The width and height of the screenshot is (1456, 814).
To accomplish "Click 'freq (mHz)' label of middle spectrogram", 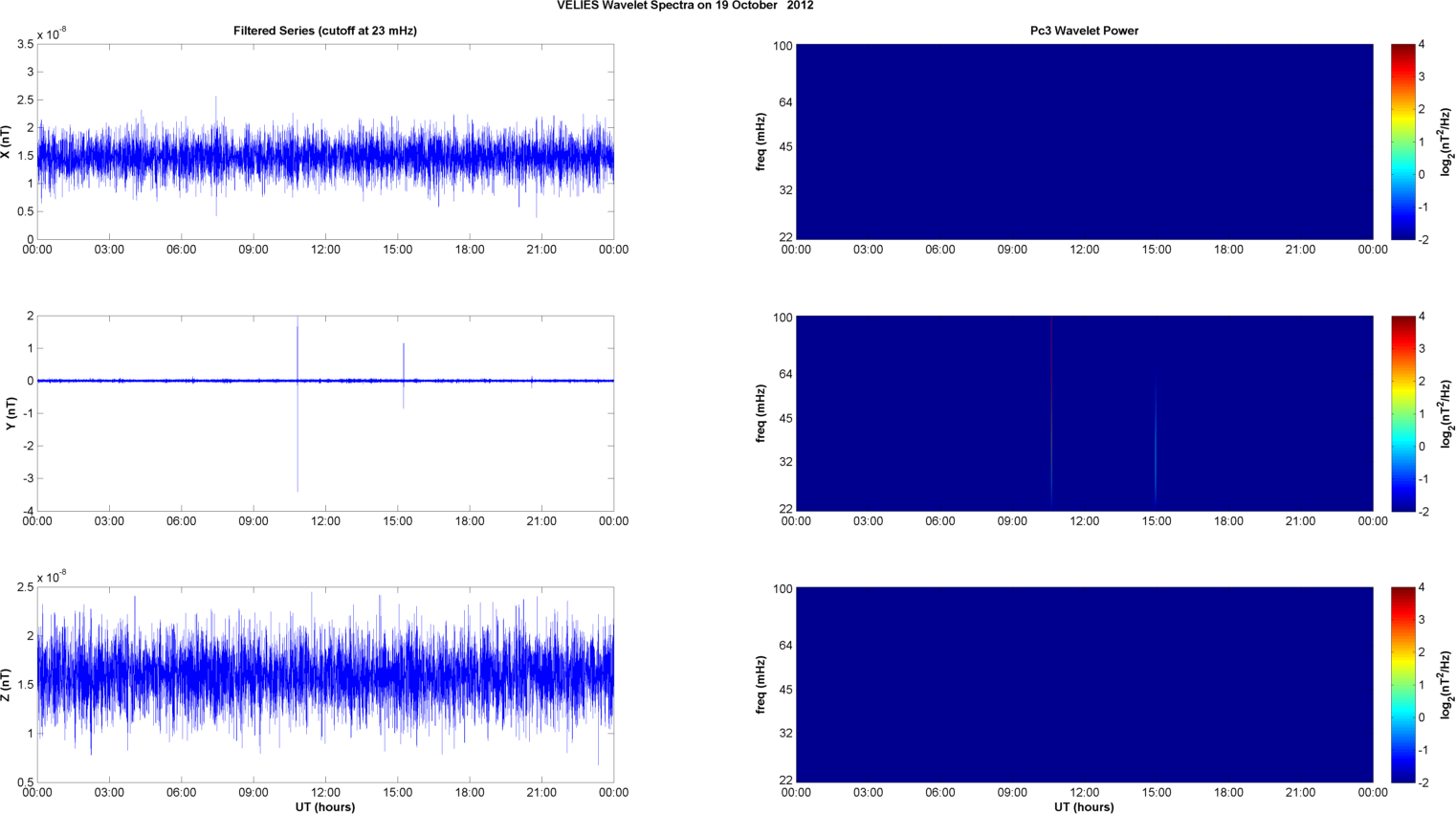I will coord(761,413).
